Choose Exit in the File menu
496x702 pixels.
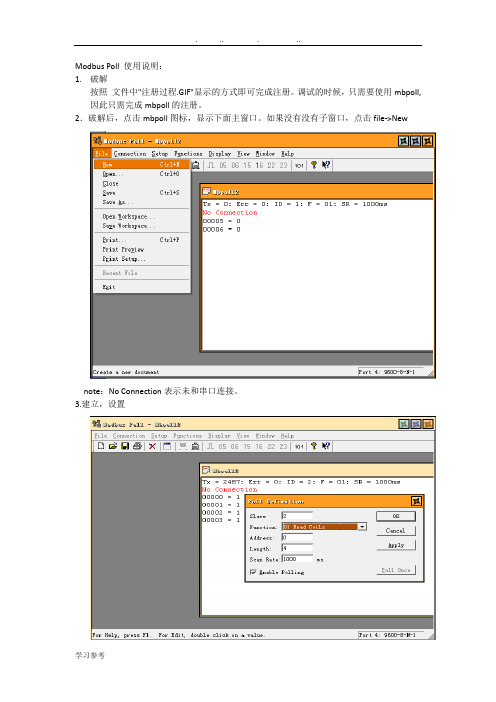[142, 287]
